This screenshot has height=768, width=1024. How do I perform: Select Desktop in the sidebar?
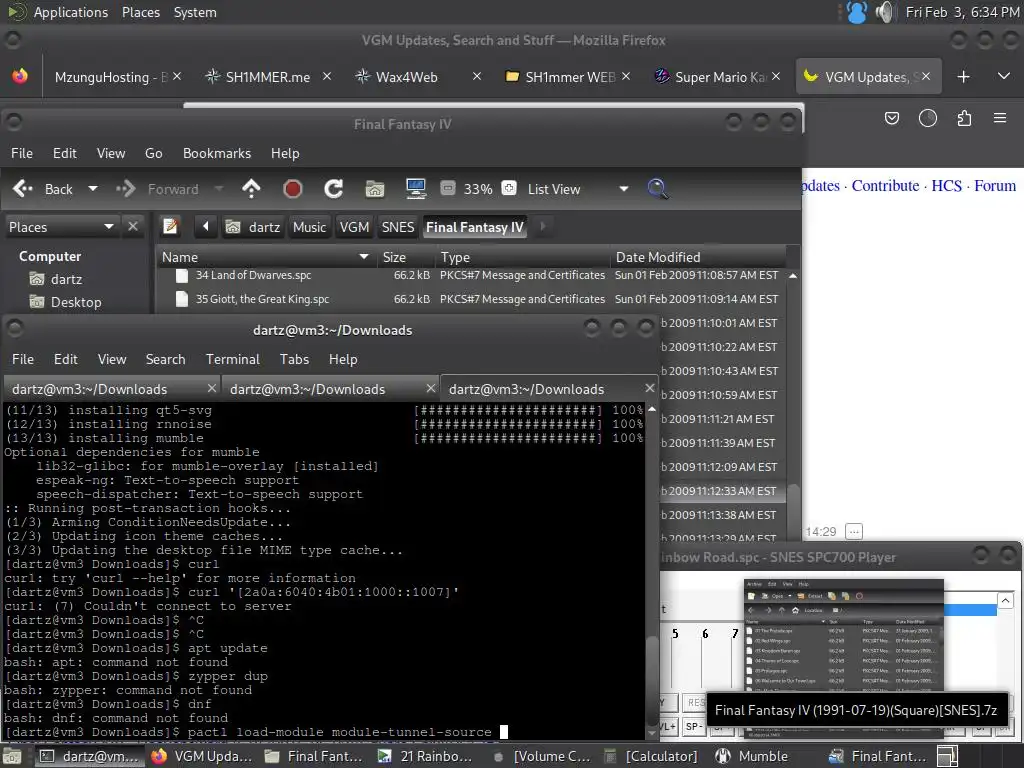click(65, 302)
